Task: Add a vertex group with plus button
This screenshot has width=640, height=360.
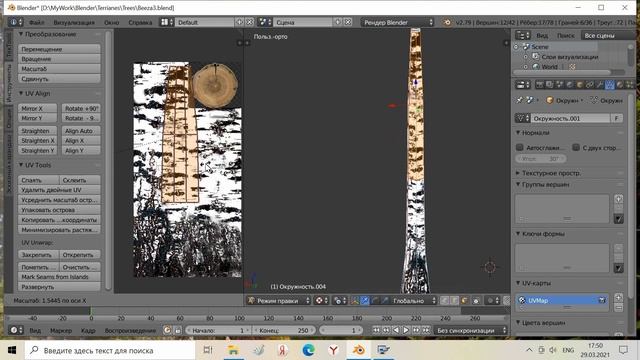Action: click(x=618, y=199)
